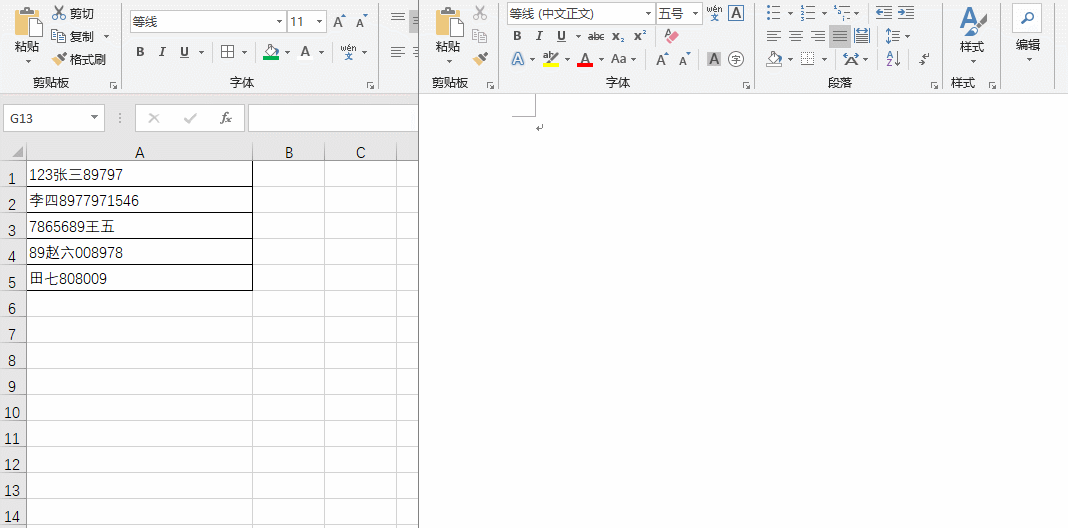Open Word font size box 五号
The height and width of the screenshot is (528, 1068).
(679, 13)
